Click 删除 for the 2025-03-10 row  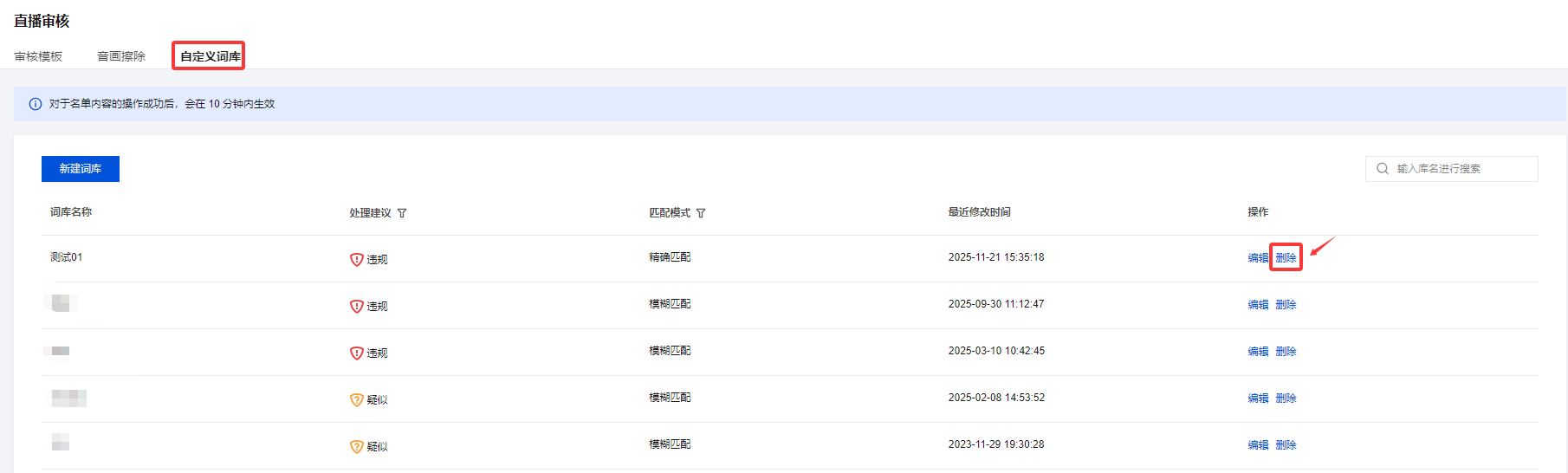pyautogui.click(x=1286, y=351)
